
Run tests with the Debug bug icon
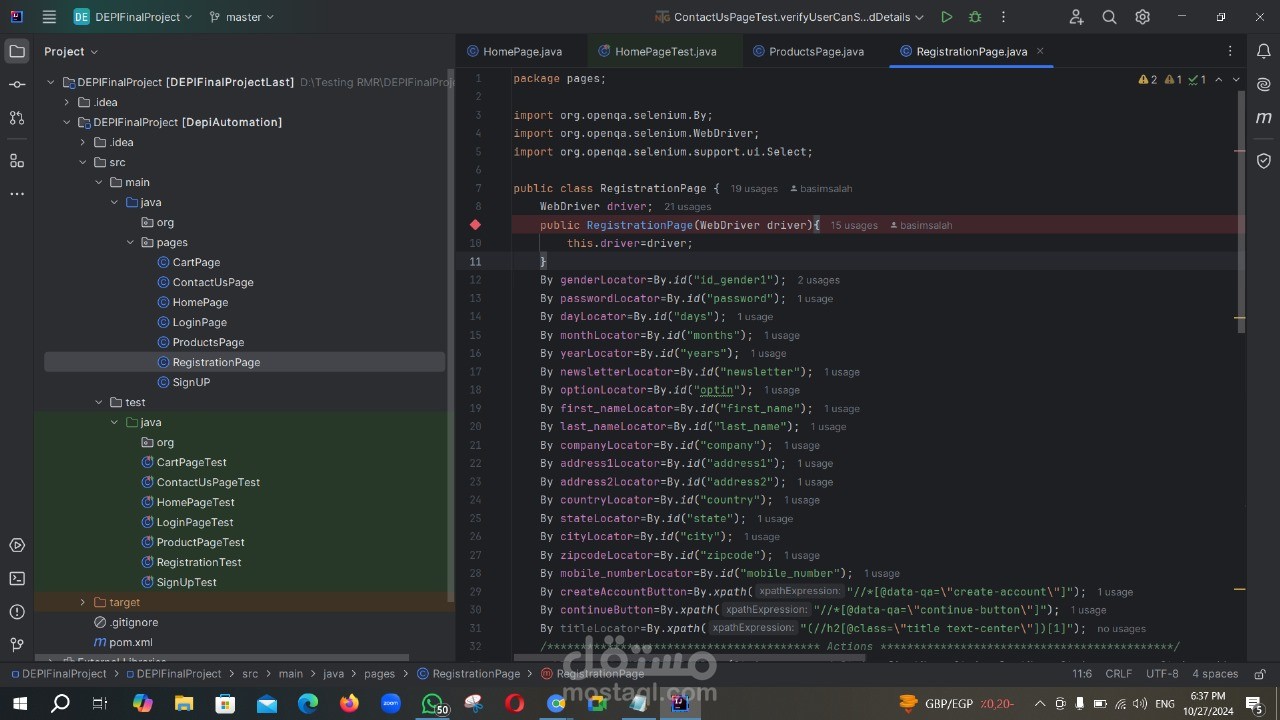(x=974, y=17)
